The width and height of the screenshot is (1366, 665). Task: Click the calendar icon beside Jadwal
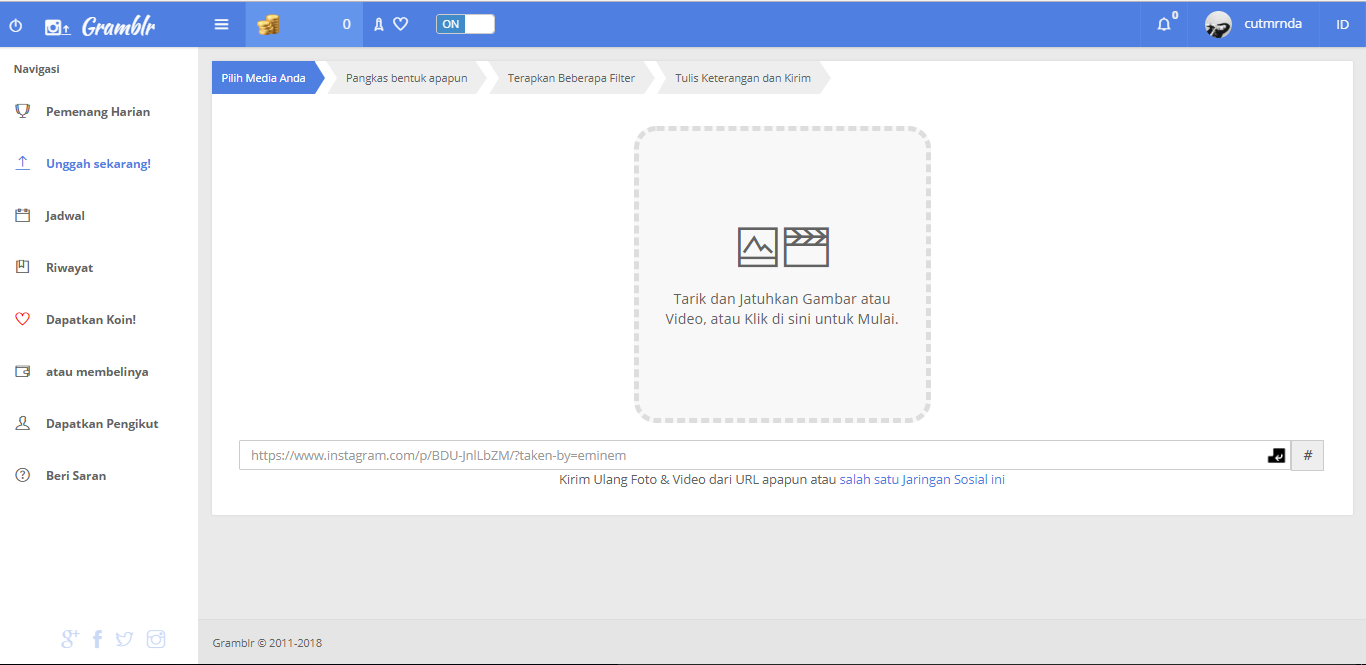point(23,215)
